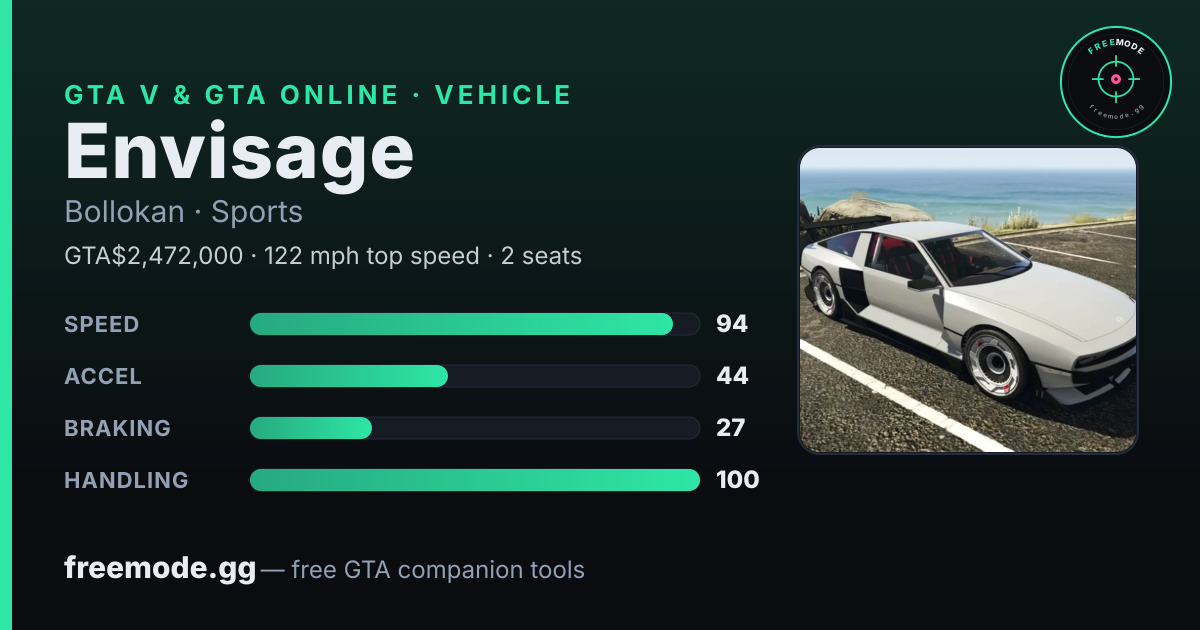The width and height of the screenshot is (1200, 630).
Task: Click the SPEED stat bar
Action: (x=474, y=324)
